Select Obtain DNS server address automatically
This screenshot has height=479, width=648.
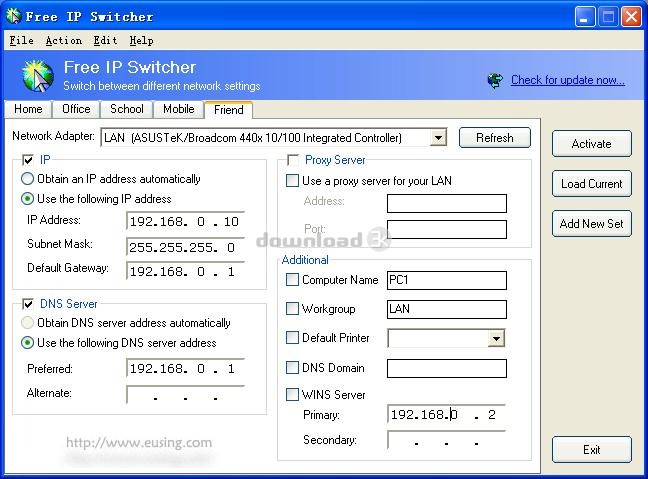[27, 323]
